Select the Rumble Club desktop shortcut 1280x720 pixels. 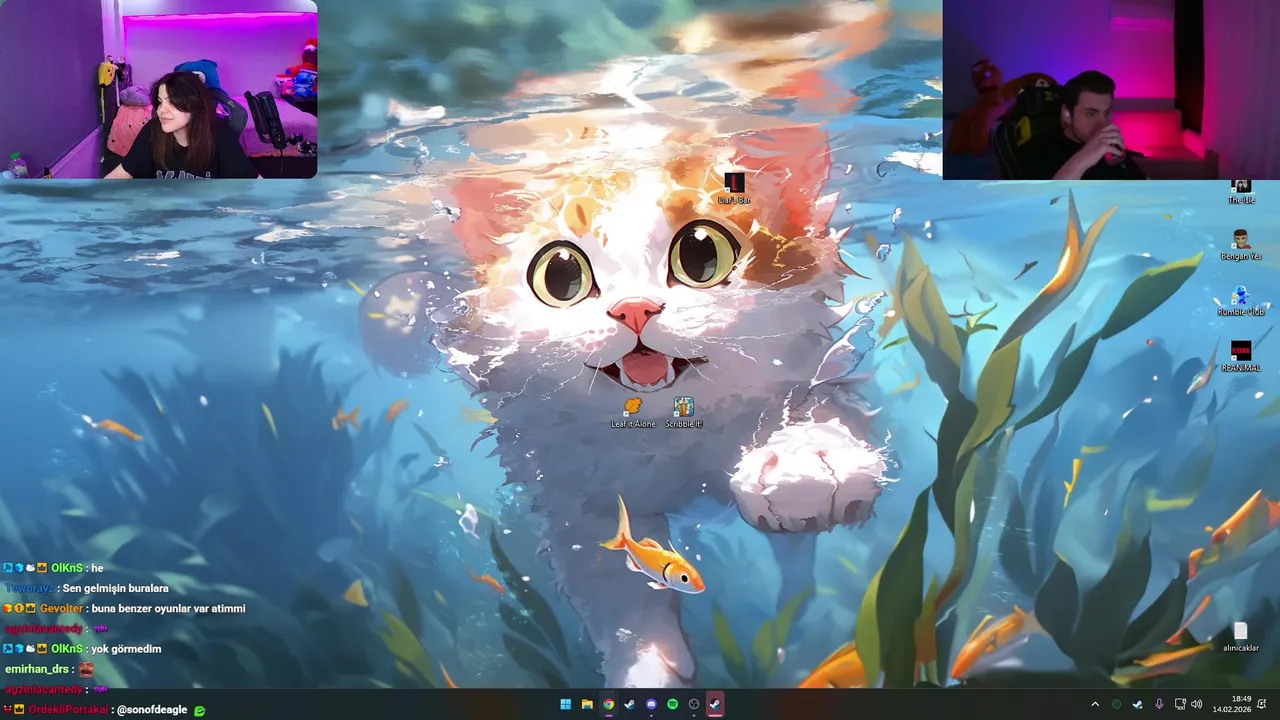point(1241,300)
